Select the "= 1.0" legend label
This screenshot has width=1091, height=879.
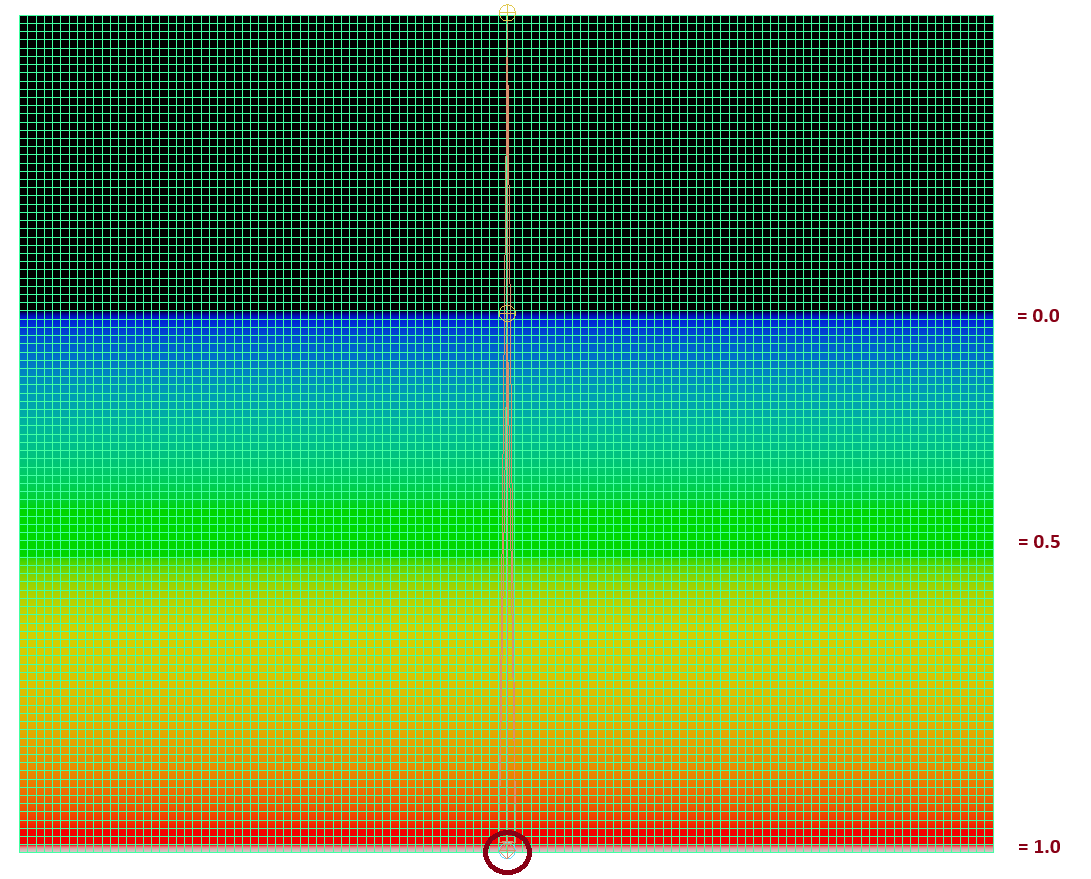point(1038,847)
